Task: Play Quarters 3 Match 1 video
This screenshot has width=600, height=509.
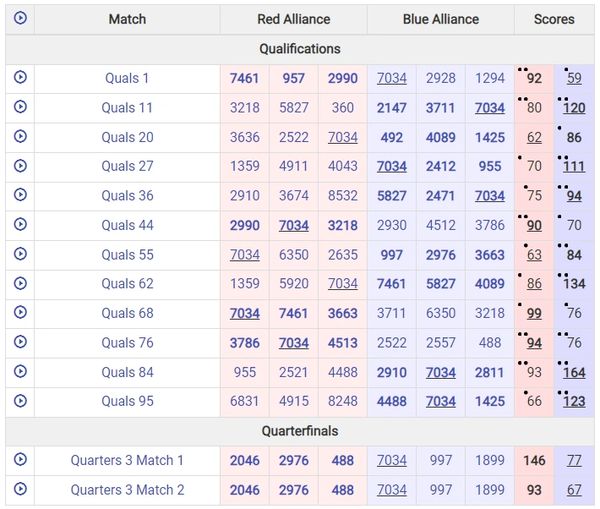Action: tap(20, 460)
